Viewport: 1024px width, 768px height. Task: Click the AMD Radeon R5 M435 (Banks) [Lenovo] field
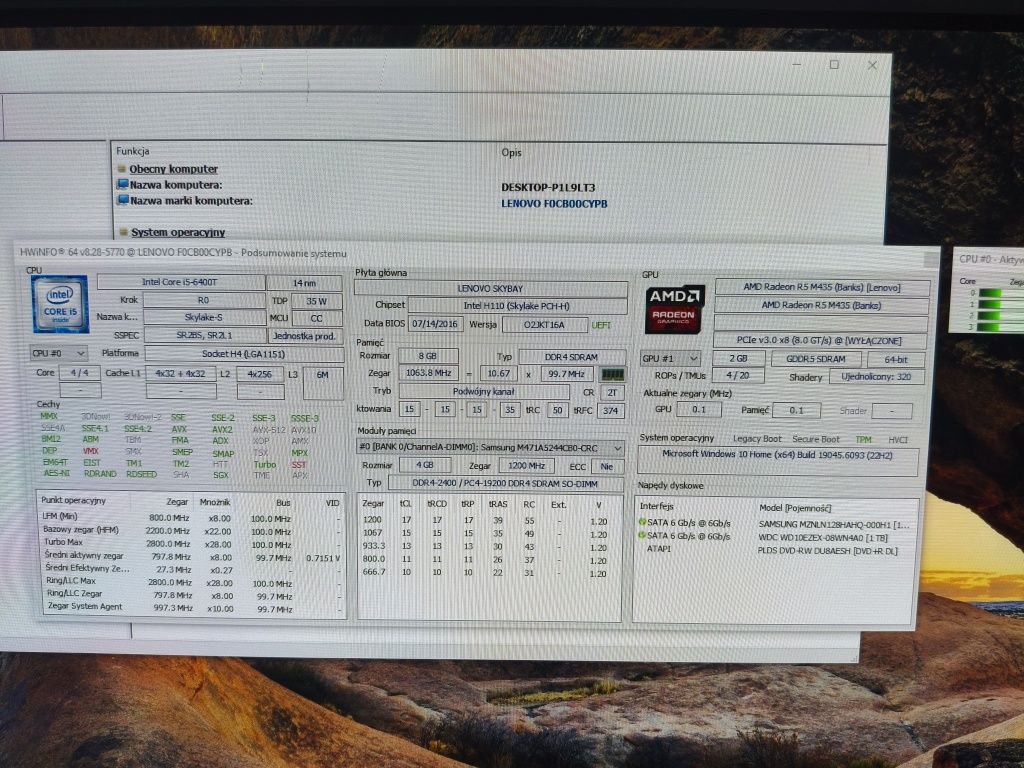pos(822,287)
